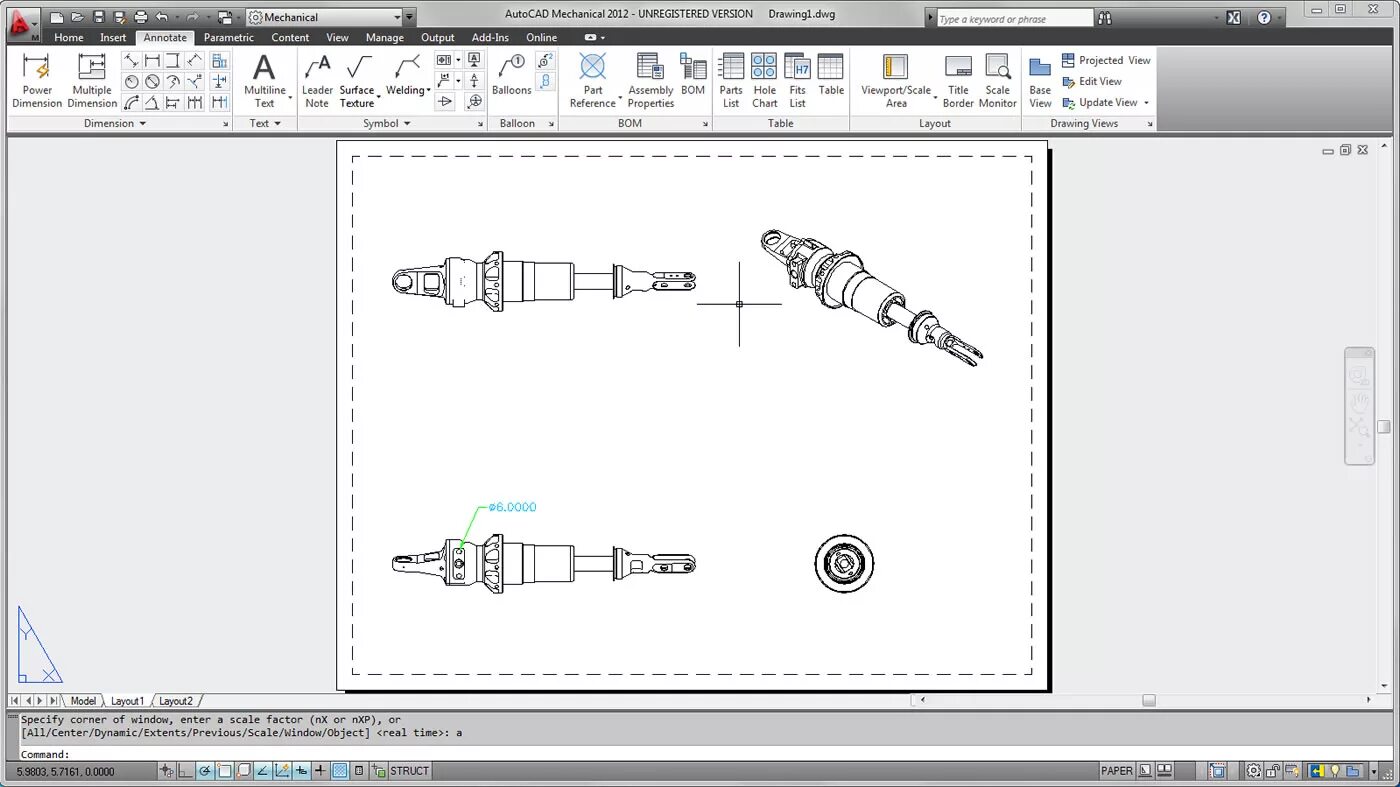The image size is (1400, 787).
Task: Expand the Symbol panel
Action: point(387,123)
